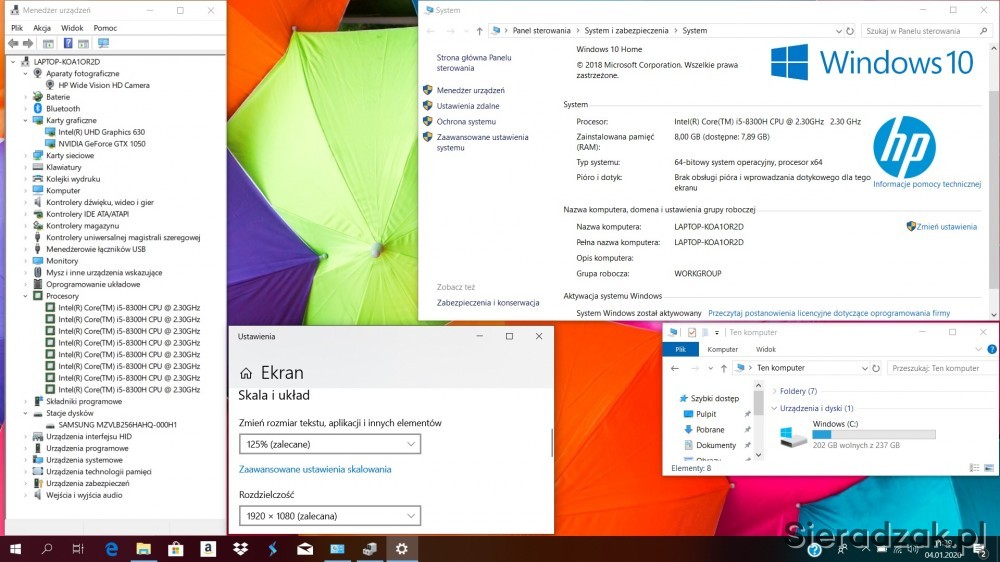Open Dropbox icon on taskbar

tap(240, 549)
